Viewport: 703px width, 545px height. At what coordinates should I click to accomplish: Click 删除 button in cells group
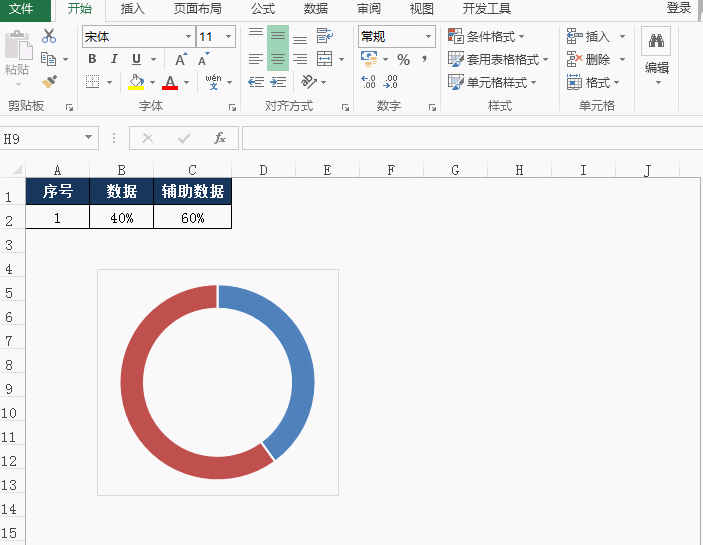pyautogui.click(x=588, y=59)
